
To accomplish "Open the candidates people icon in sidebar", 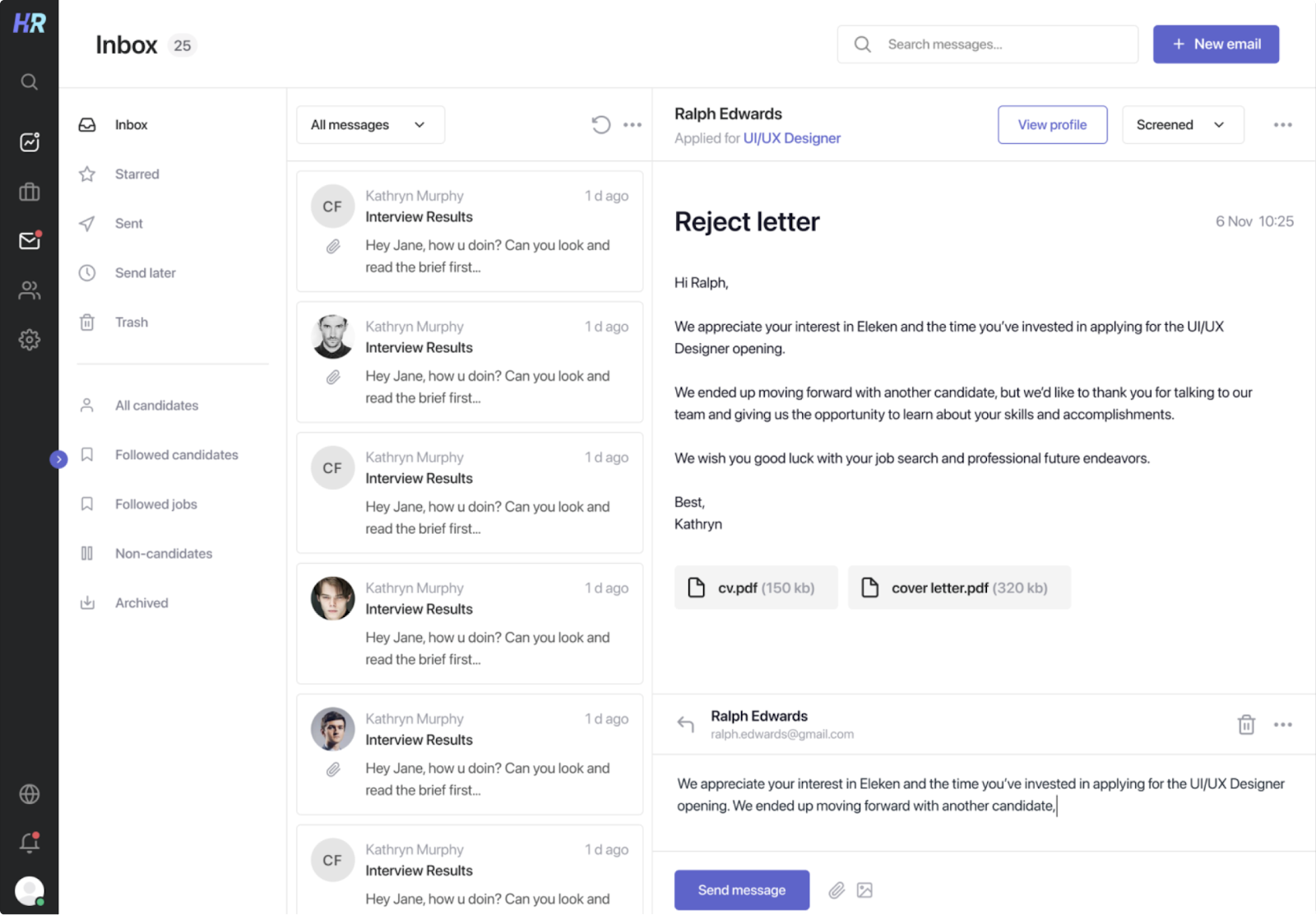I will coord(30,290).
